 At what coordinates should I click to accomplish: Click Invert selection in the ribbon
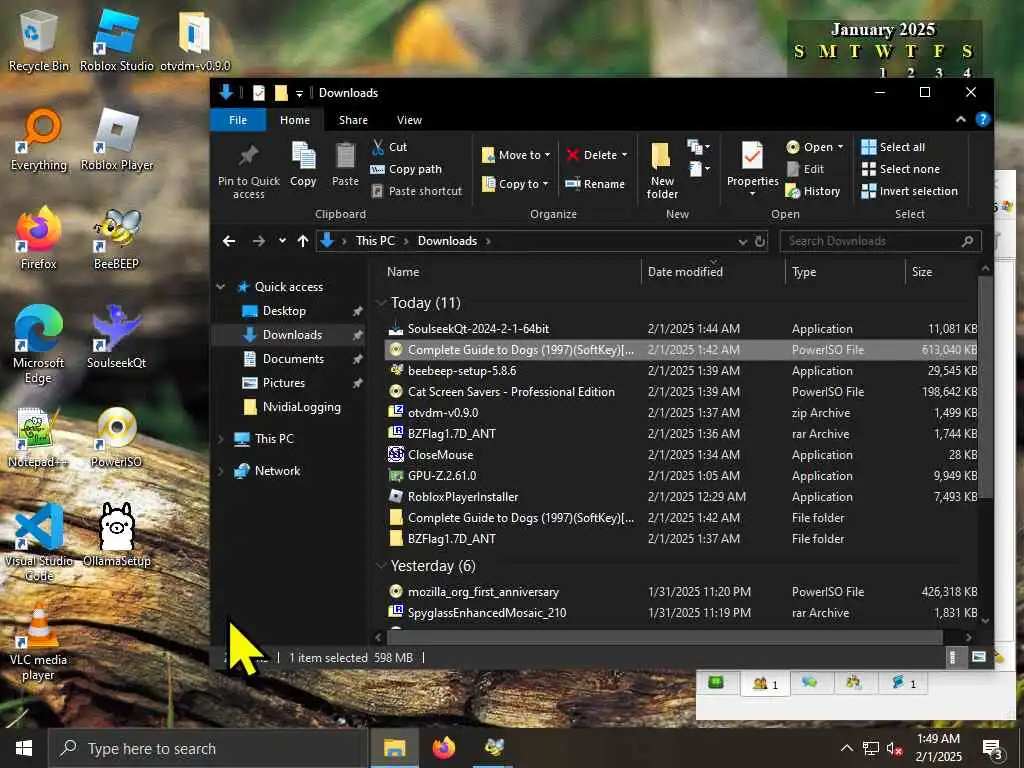tap(910, 191)
